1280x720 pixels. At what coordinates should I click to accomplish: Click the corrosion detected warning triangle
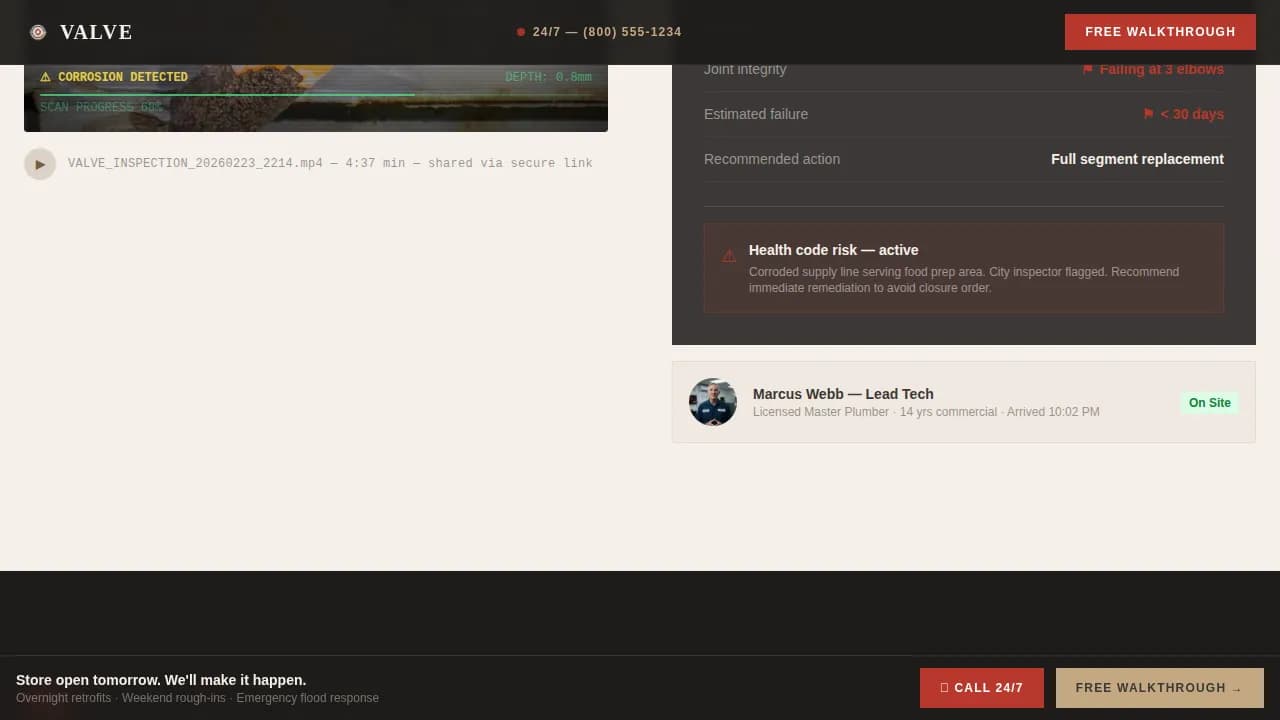[45, 77]
